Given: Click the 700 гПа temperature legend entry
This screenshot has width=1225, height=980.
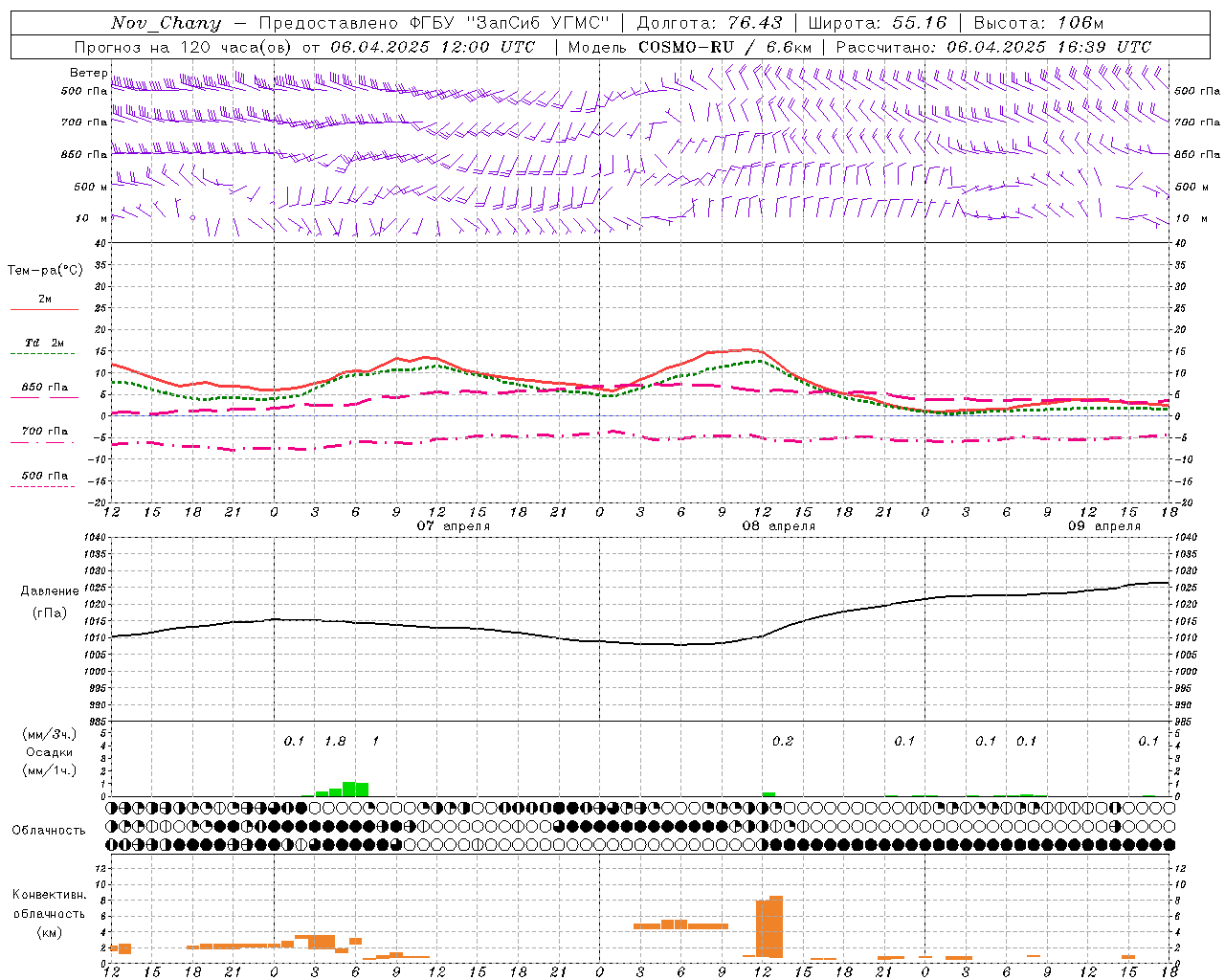Looking at the screenshot, I should tap(44, 435).
